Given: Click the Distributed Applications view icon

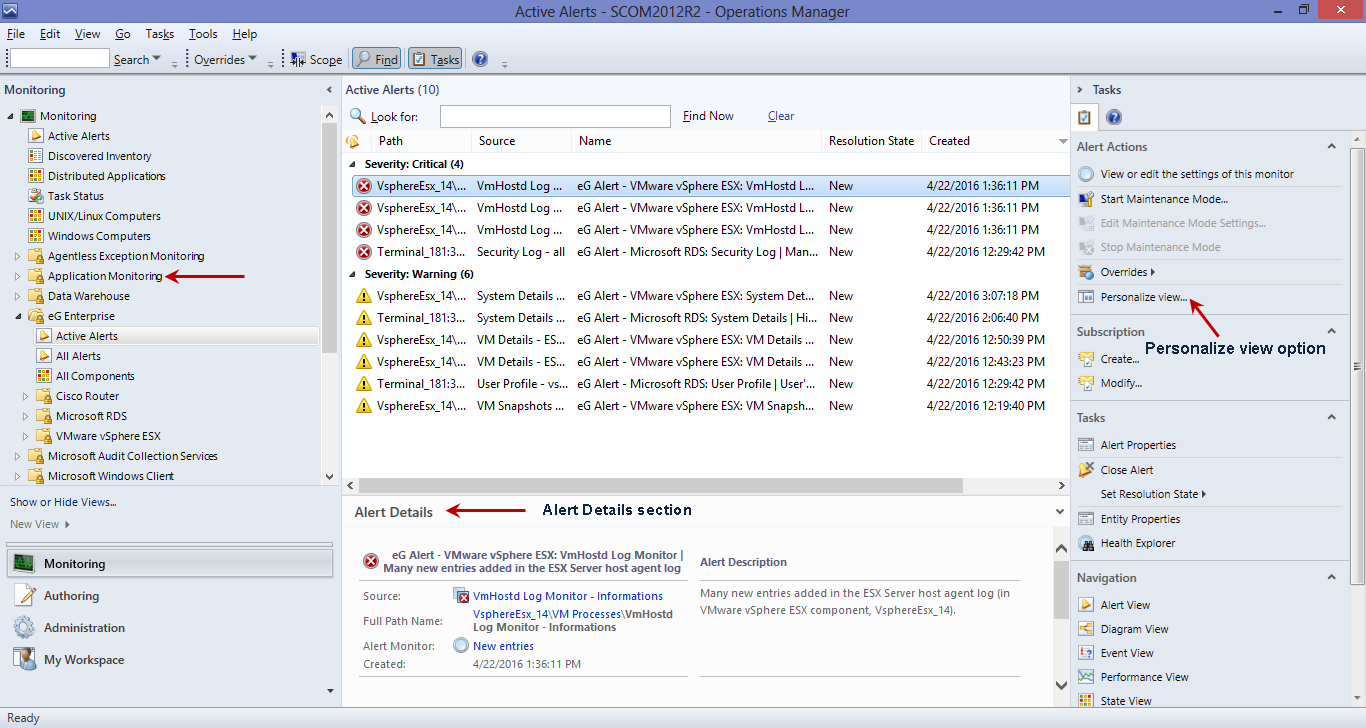Looking at the screenshot, I should coord(36,176).
